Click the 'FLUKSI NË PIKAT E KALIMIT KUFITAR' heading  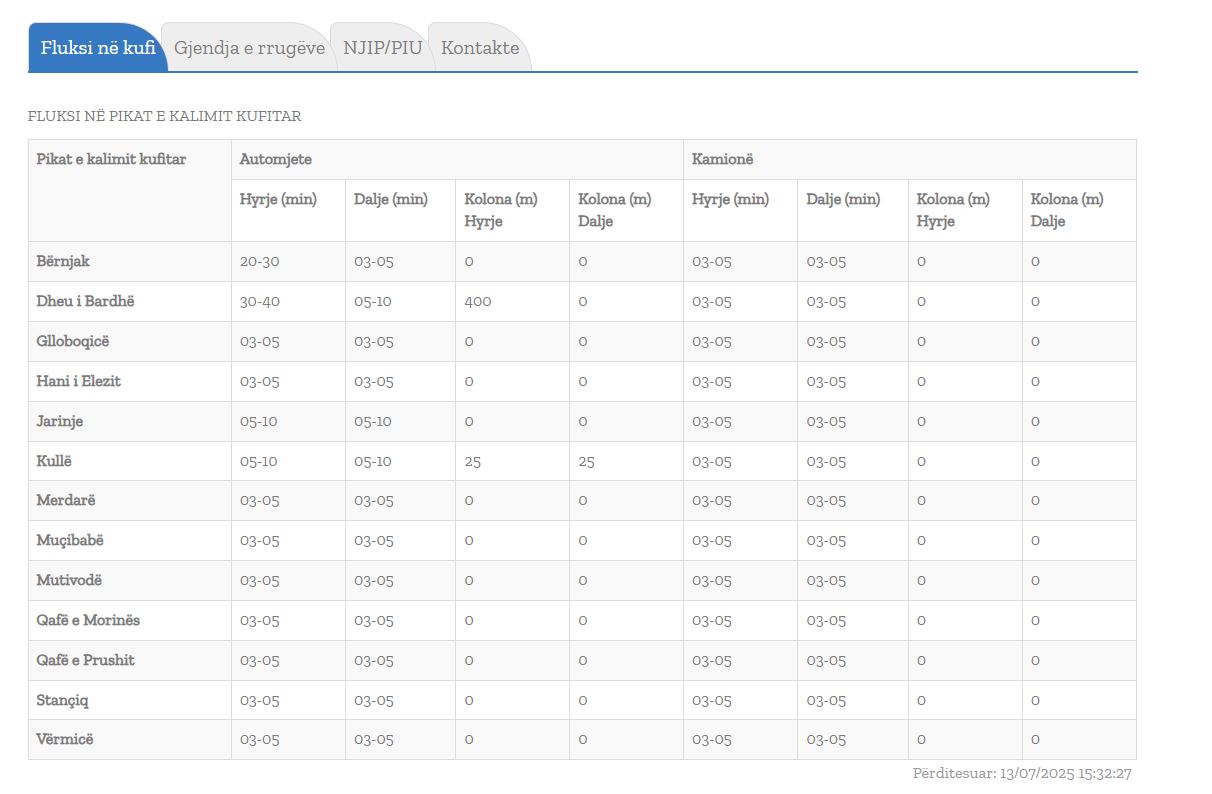pos(165,117)
